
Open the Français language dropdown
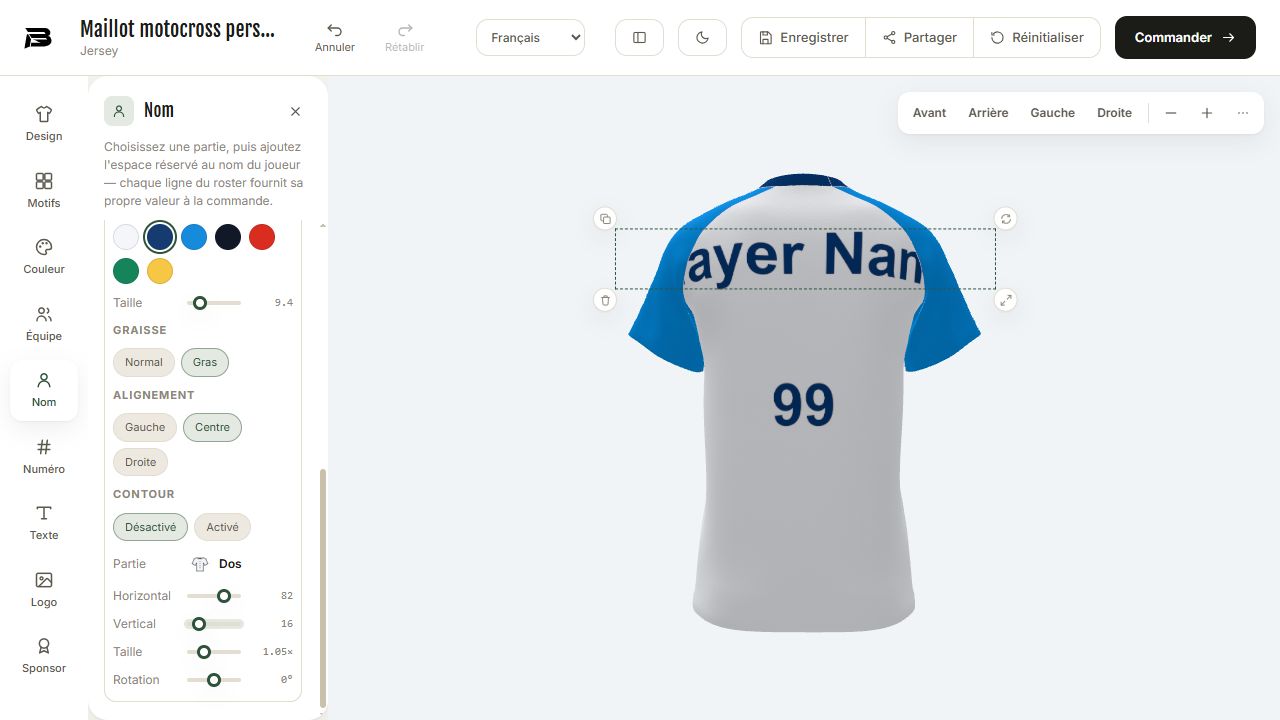(x=530, y=38)
